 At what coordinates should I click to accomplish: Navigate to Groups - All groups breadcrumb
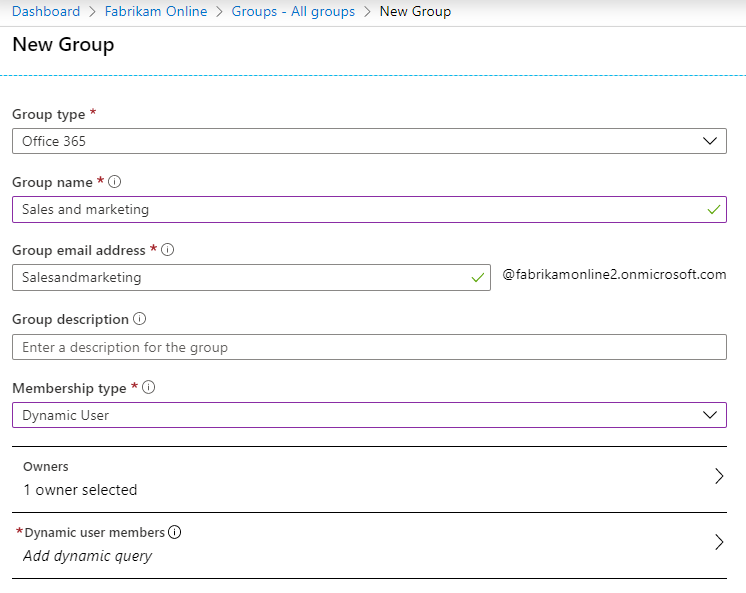(x=293, y=12)
